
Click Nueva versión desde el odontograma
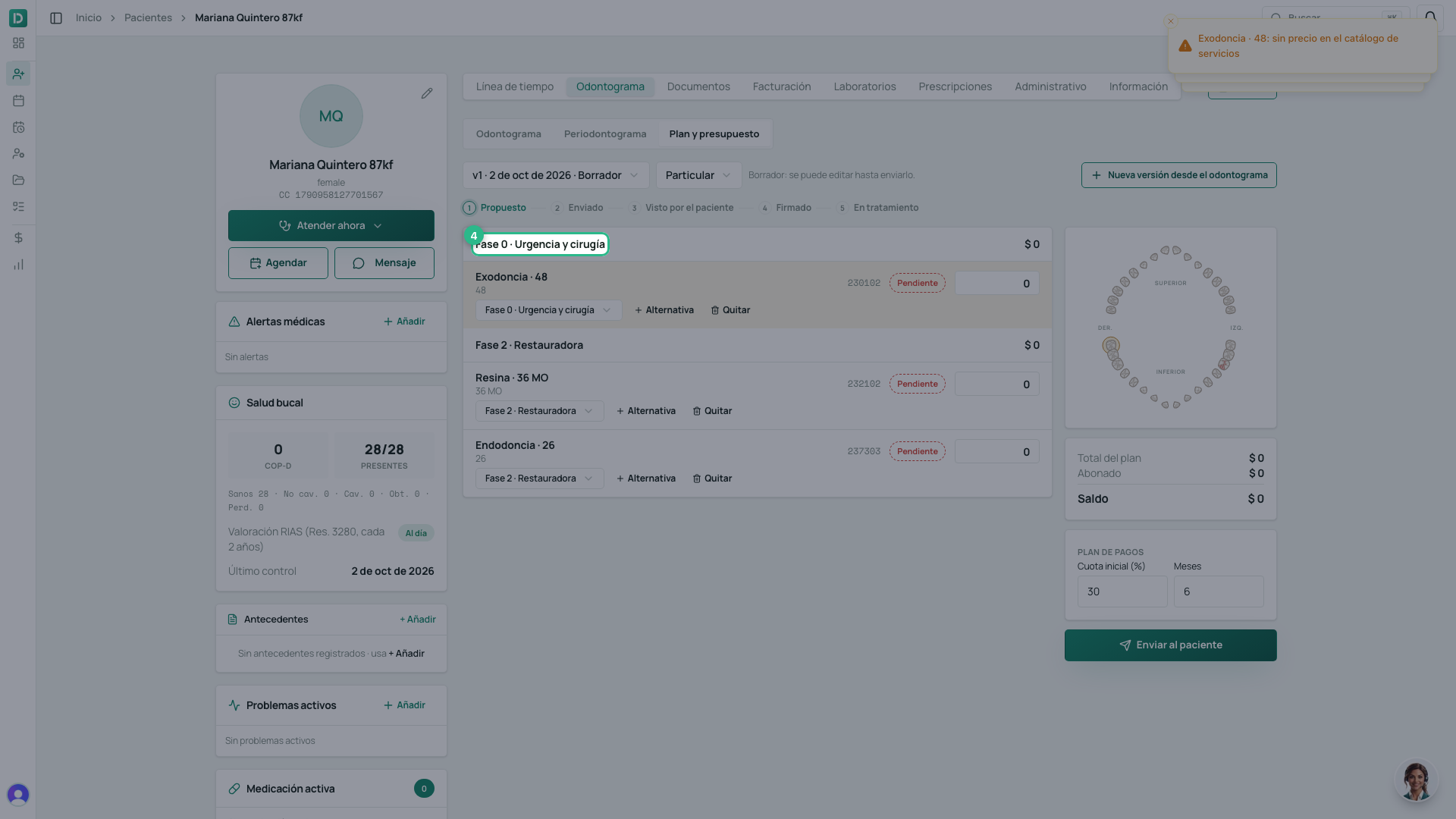1178,175
